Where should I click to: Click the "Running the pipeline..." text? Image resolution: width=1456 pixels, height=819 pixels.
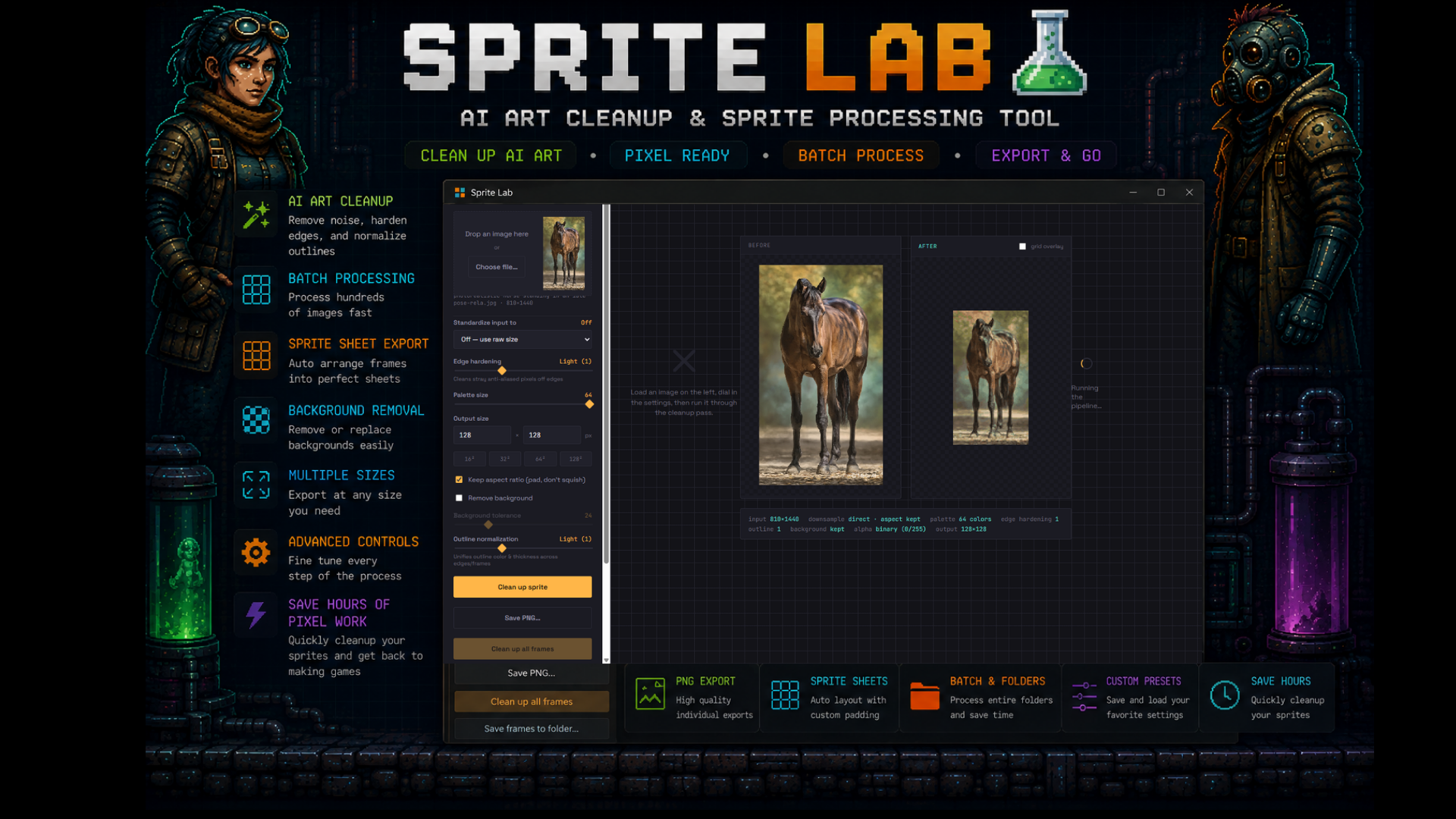tap(1085, 397)
